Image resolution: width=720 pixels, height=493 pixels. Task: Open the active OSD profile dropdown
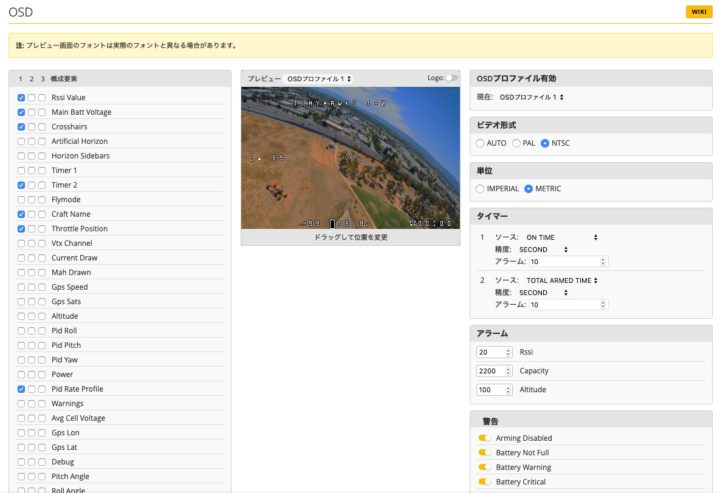coord(532,97)
